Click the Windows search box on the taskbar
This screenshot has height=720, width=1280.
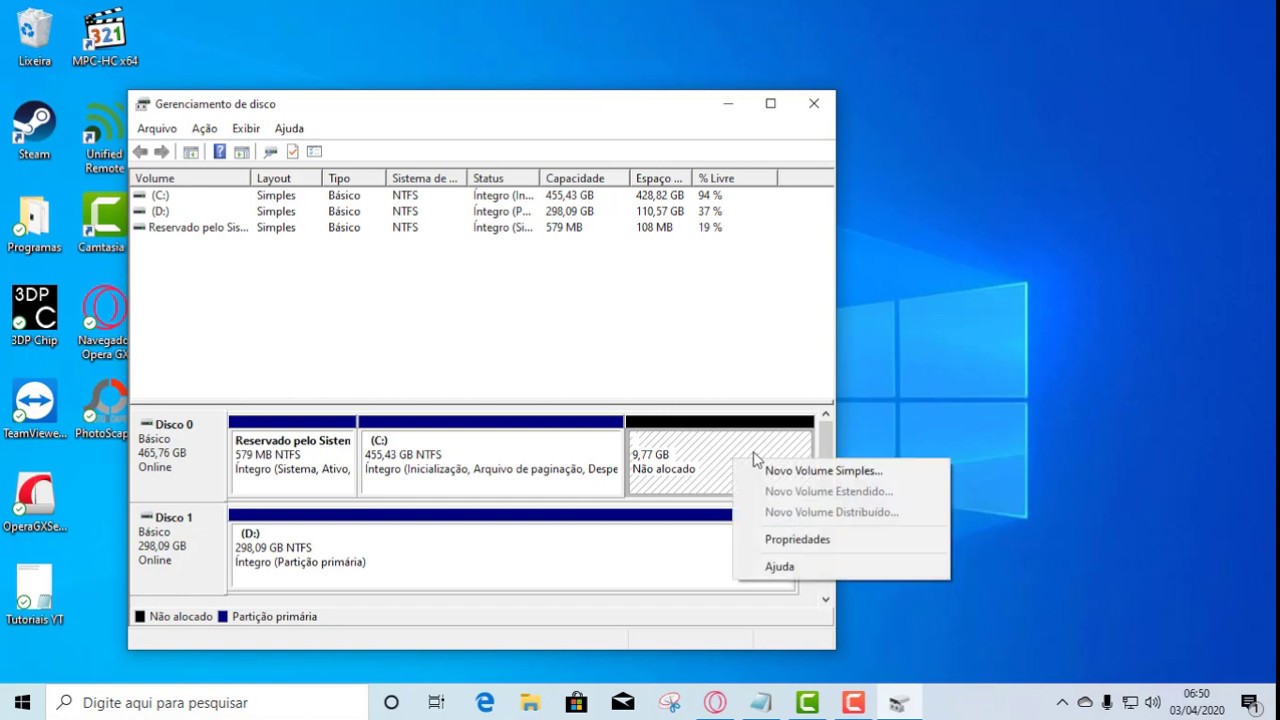(x=206, y=703)
